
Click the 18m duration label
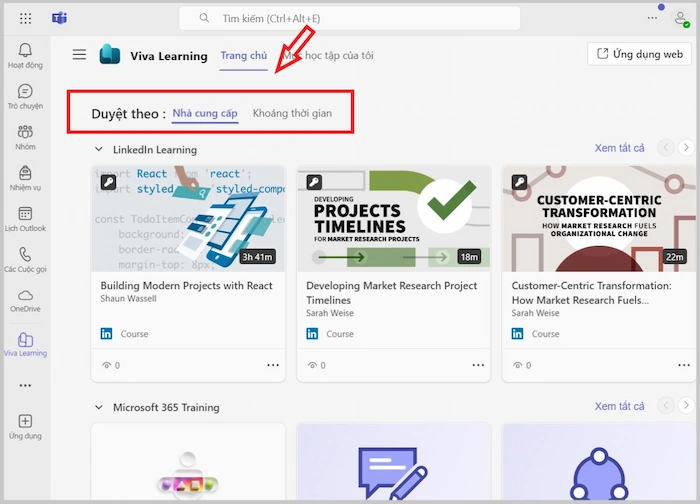click(x=469, y=257)
